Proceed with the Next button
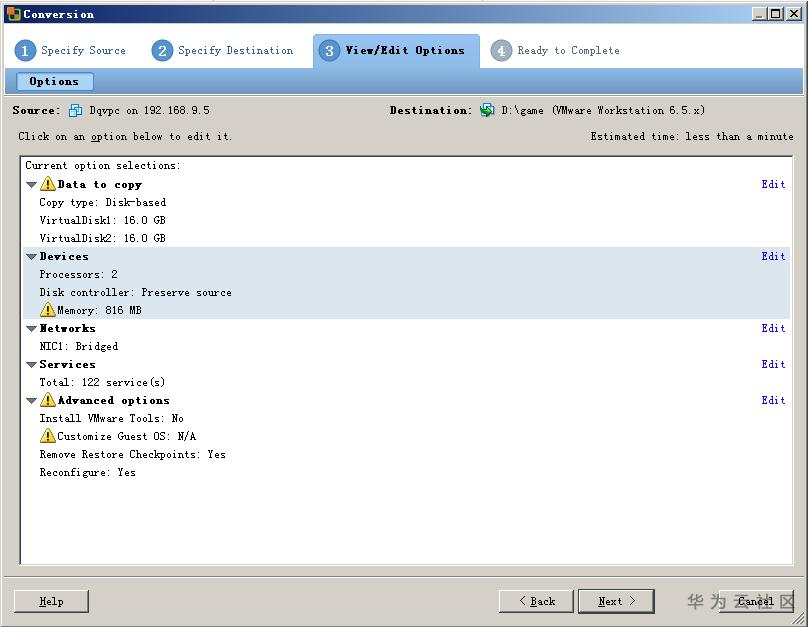Viewport: 808px width, 627px height. (616, 601)
